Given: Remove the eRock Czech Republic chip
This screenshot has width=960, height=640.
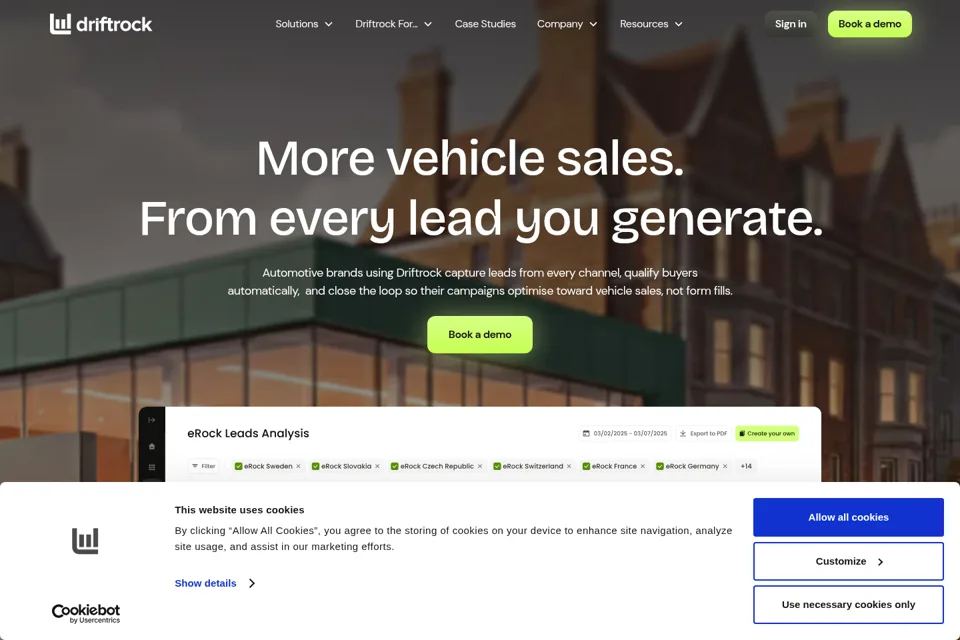Looking at the screenshot, I should tap(479, 466).
